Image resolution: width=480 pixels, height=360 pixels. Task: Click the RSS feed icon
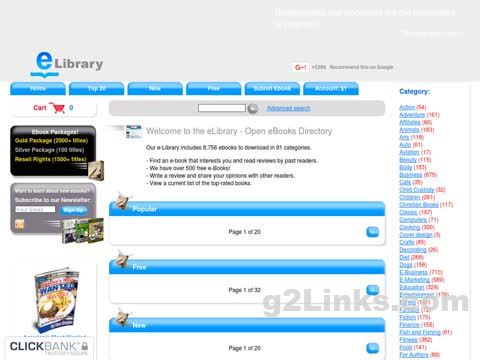(20, 224)
